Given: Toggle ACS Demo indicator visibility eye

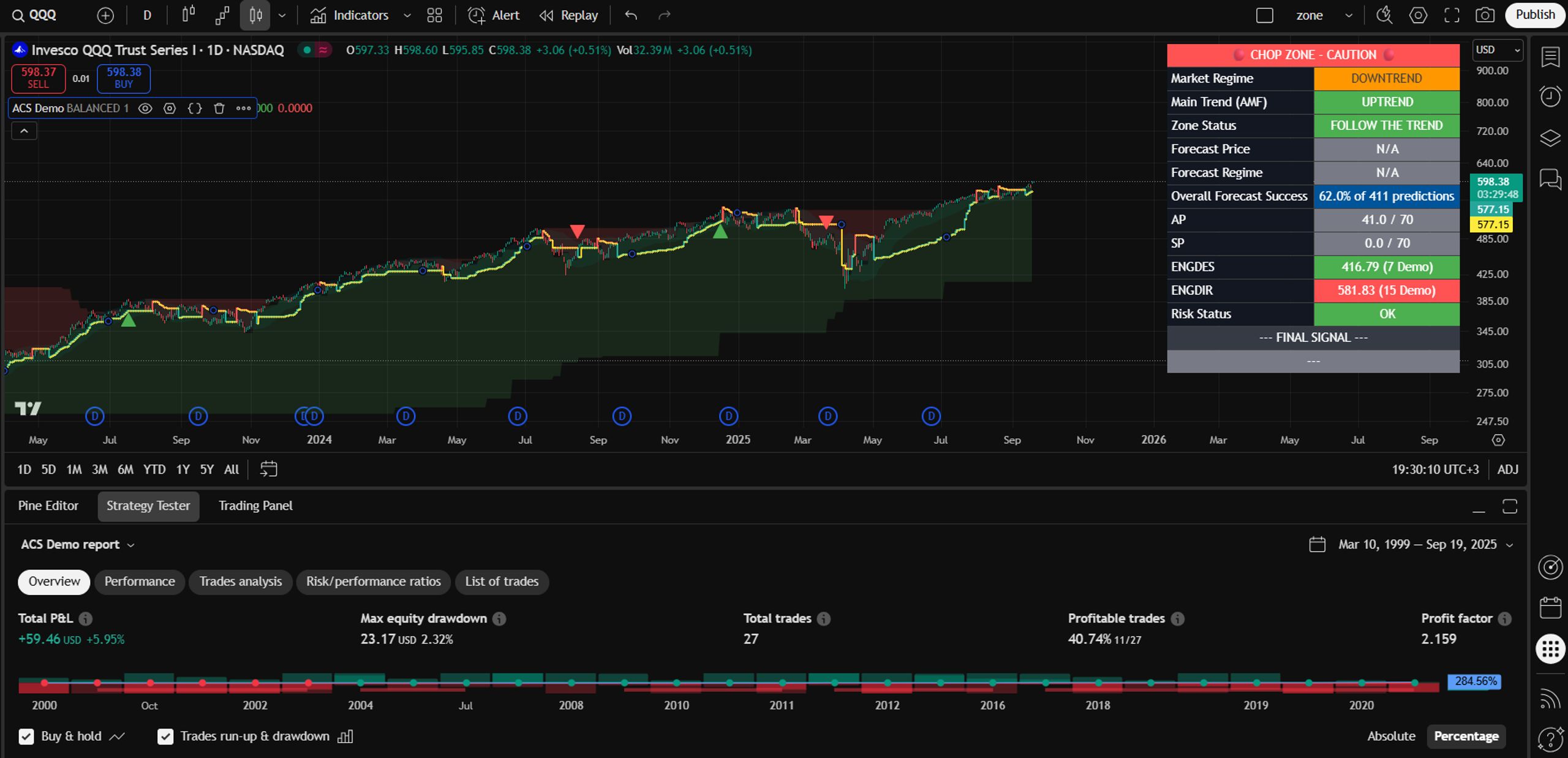Looking at the screenshot, I should 145,108.
